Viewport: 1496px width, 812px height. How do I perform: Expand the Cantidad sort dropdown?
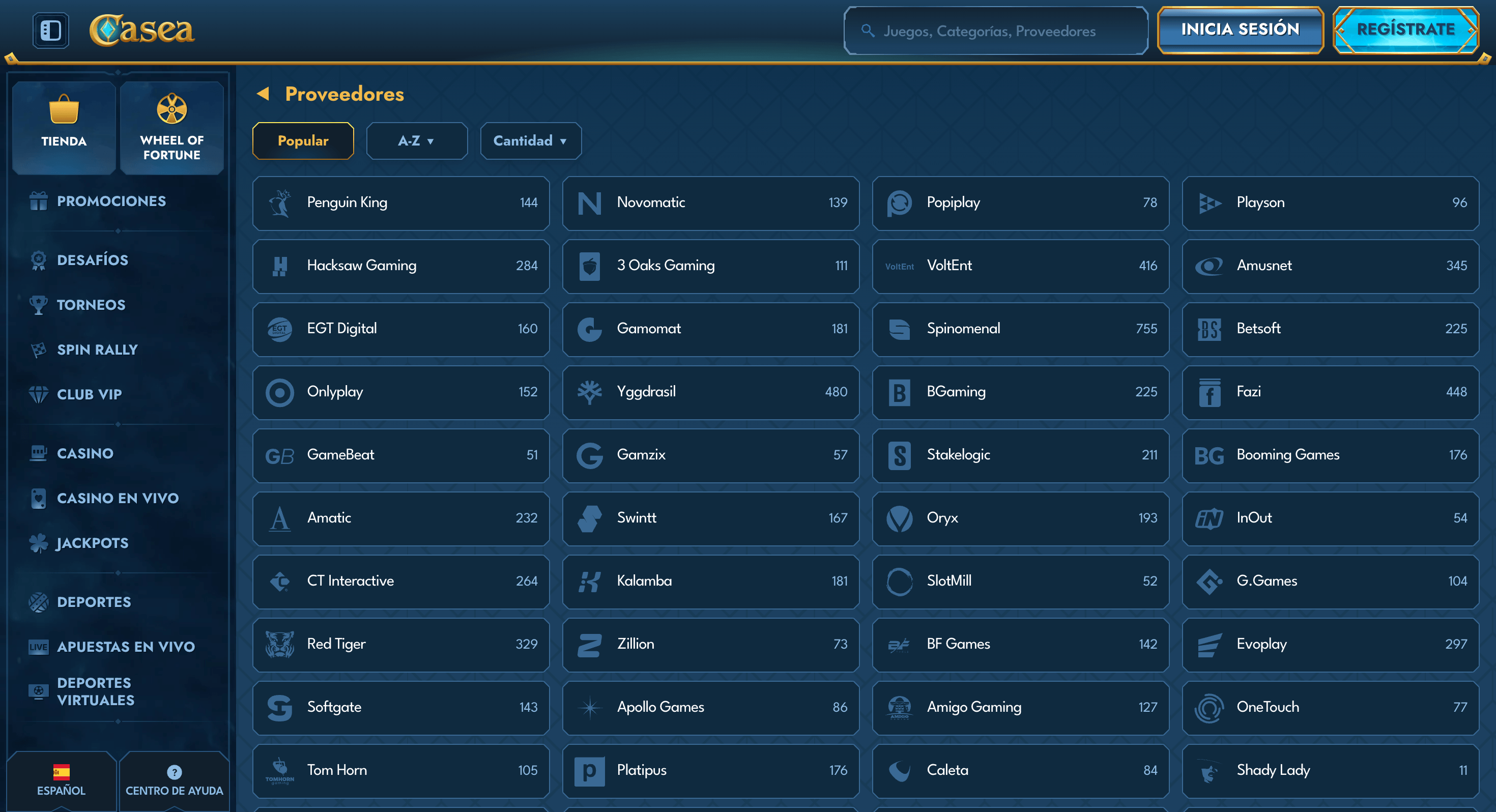(530, 140)
